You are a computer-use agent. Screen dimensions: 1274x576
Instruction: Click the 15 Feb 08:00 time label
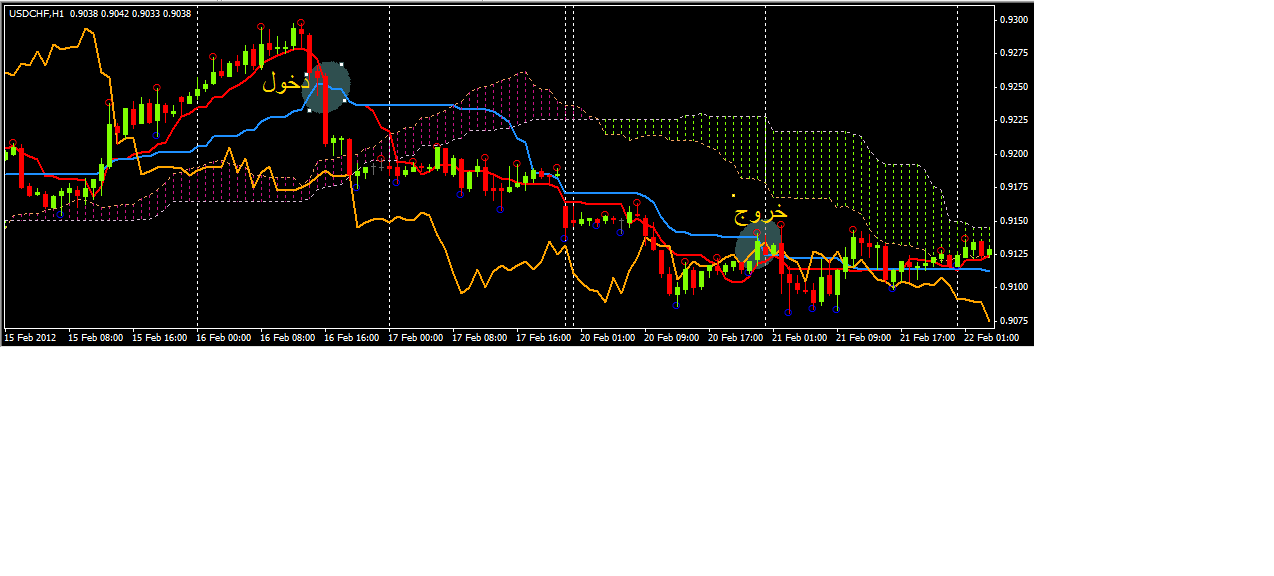pyautogui.click(x=96, y=338)
